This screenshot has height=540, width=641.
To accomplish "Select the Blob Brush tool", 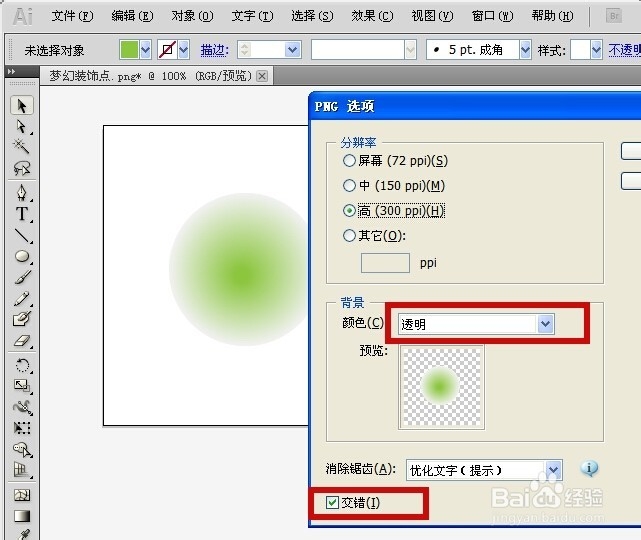I will click(22, 319).
